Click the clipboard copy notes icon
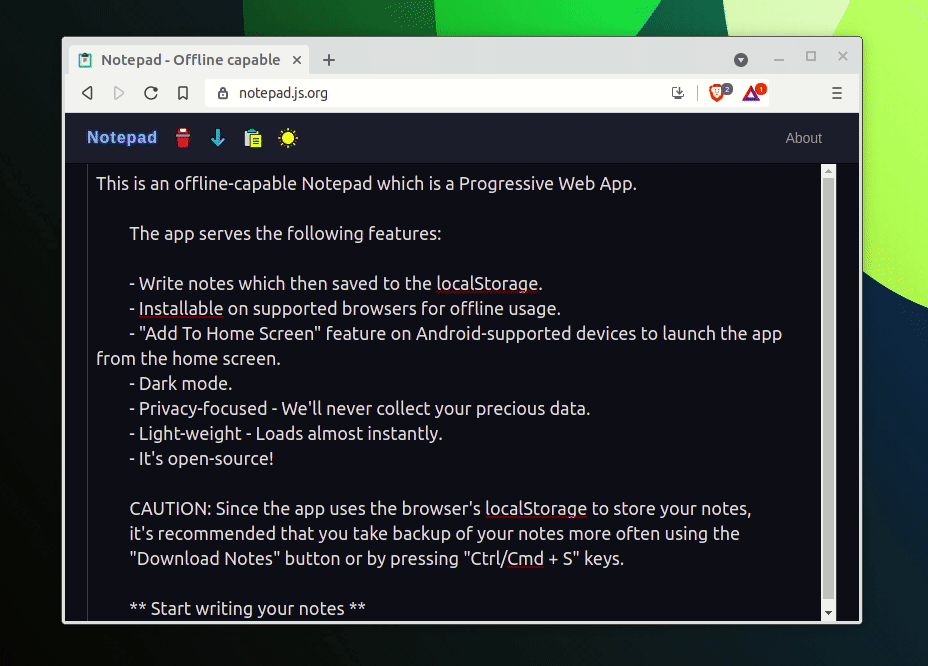The image size is (928, 666). click(x=253, y=138)
